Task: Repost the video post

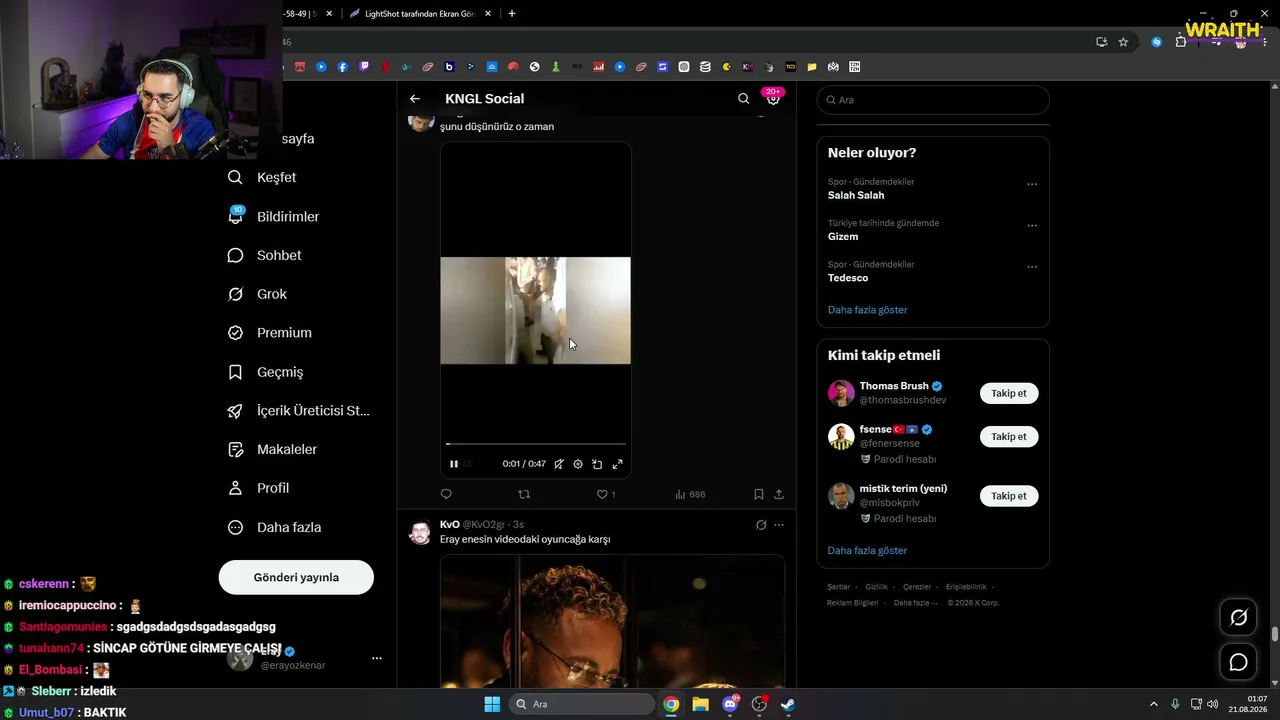Action: pos(524,494)
